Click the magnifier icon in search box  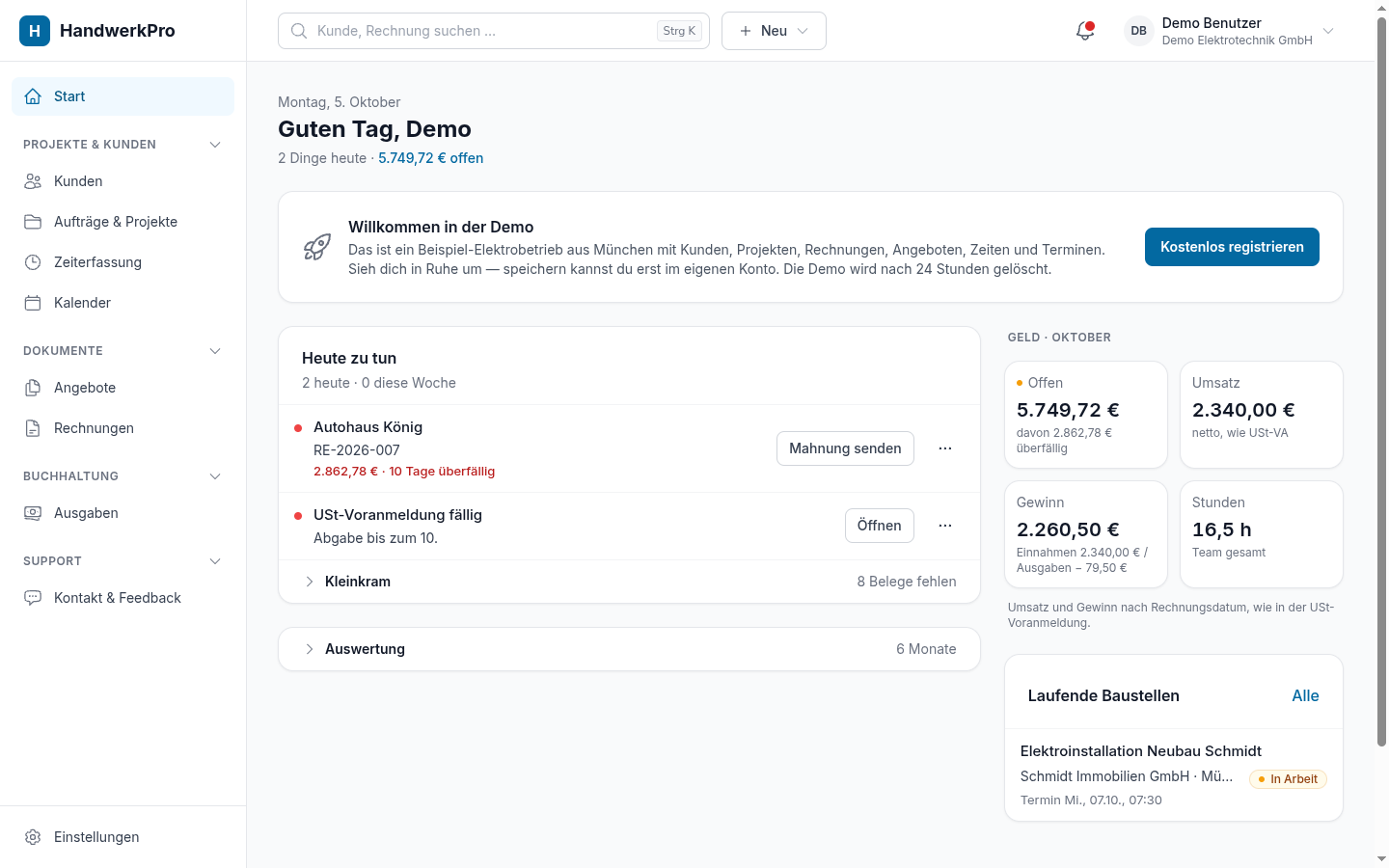point(299,31)
